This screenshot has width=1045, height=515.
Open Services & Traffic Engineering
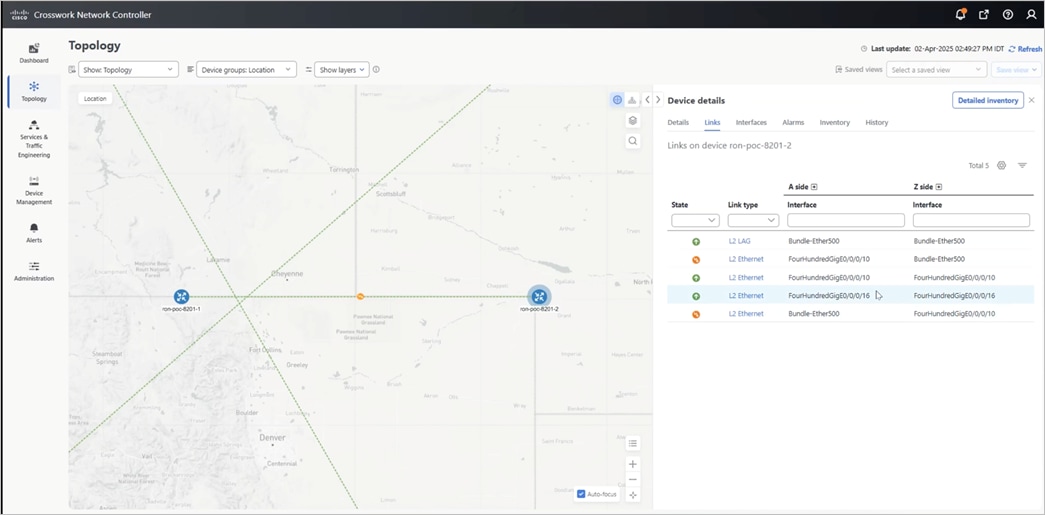pos(34,139)
